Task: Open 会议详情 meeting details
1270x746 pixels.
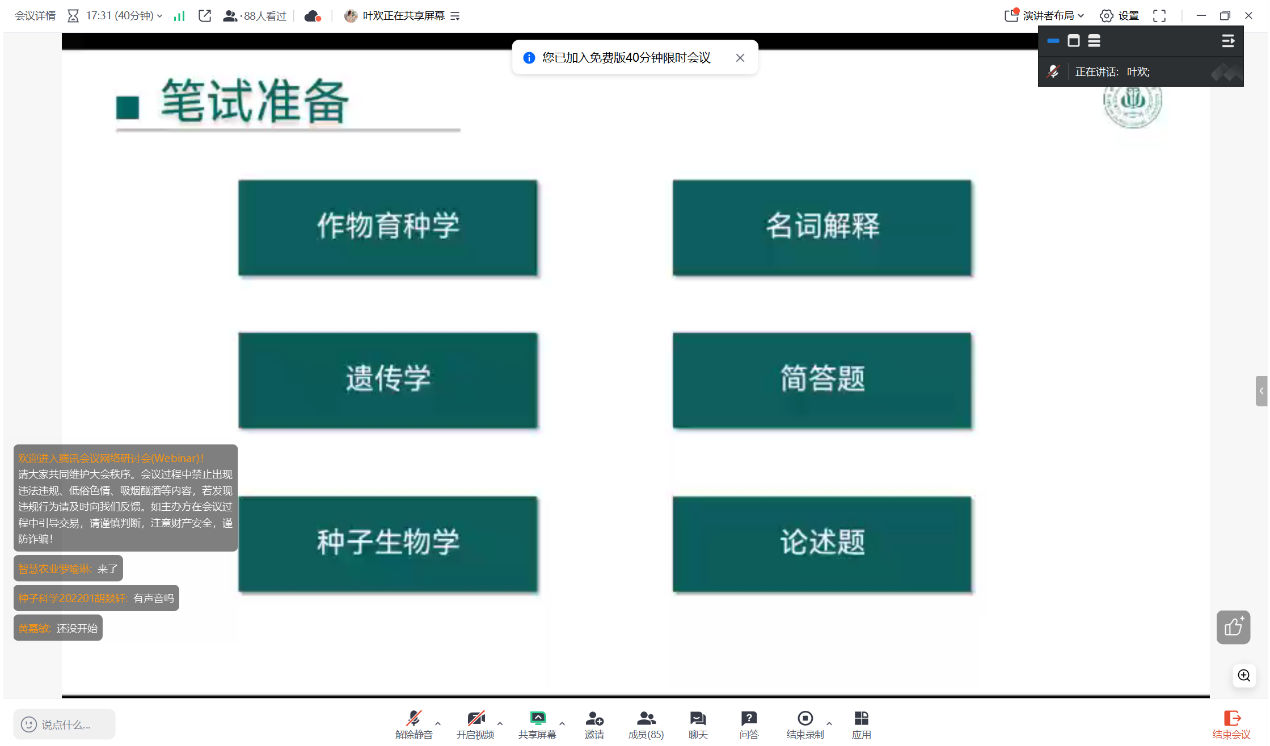Action: coord(35,15)
